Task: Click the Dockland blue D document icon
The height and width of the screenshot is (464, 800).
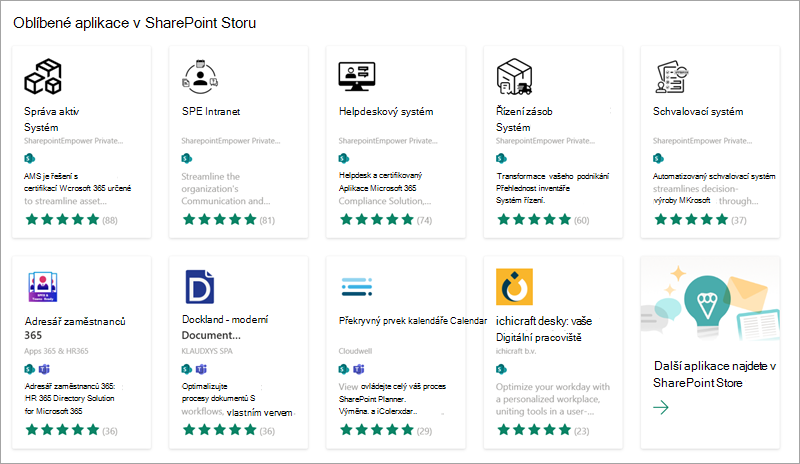Action: pos(199,287)
